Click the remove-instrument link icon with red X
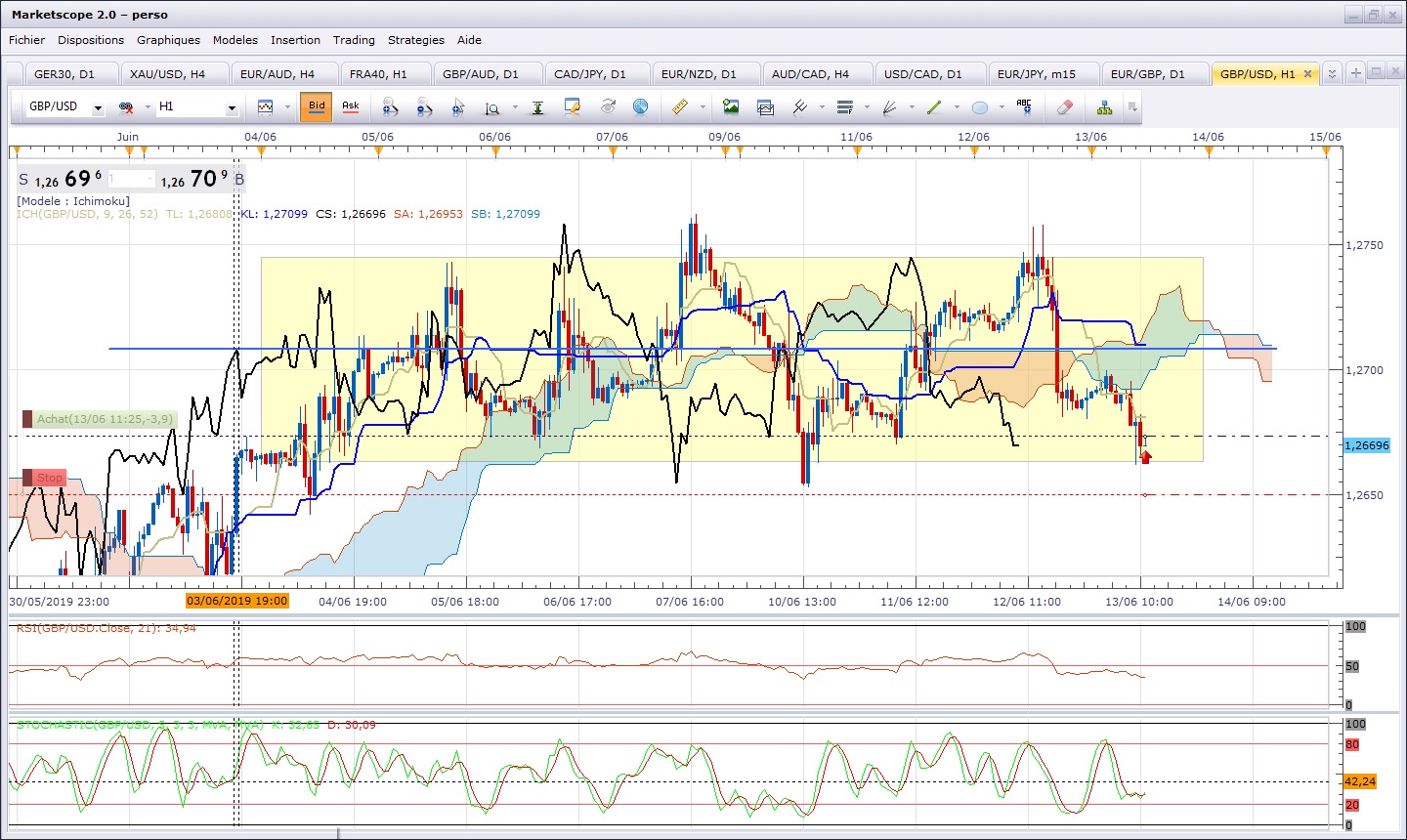 (x=126, y=106)
